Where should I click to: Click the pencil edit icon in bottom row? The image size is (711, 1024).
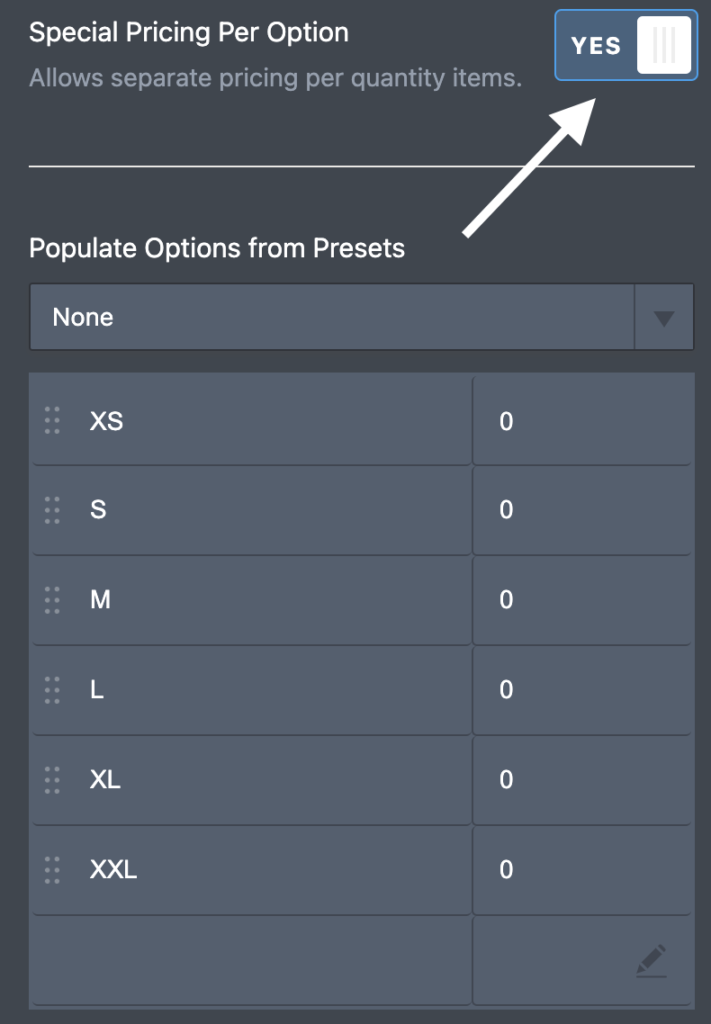[651, 961]
